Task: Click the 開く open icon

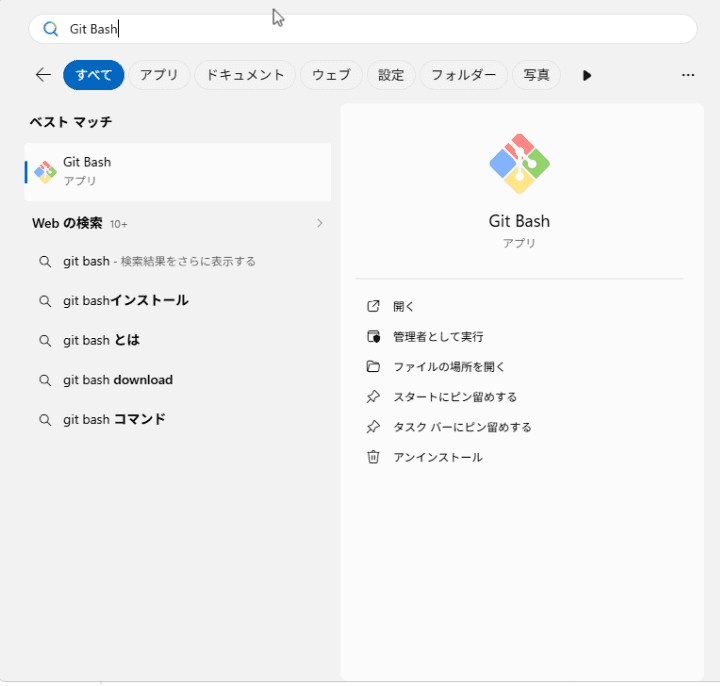Action: pyautogui.click(x=373, y=306)
